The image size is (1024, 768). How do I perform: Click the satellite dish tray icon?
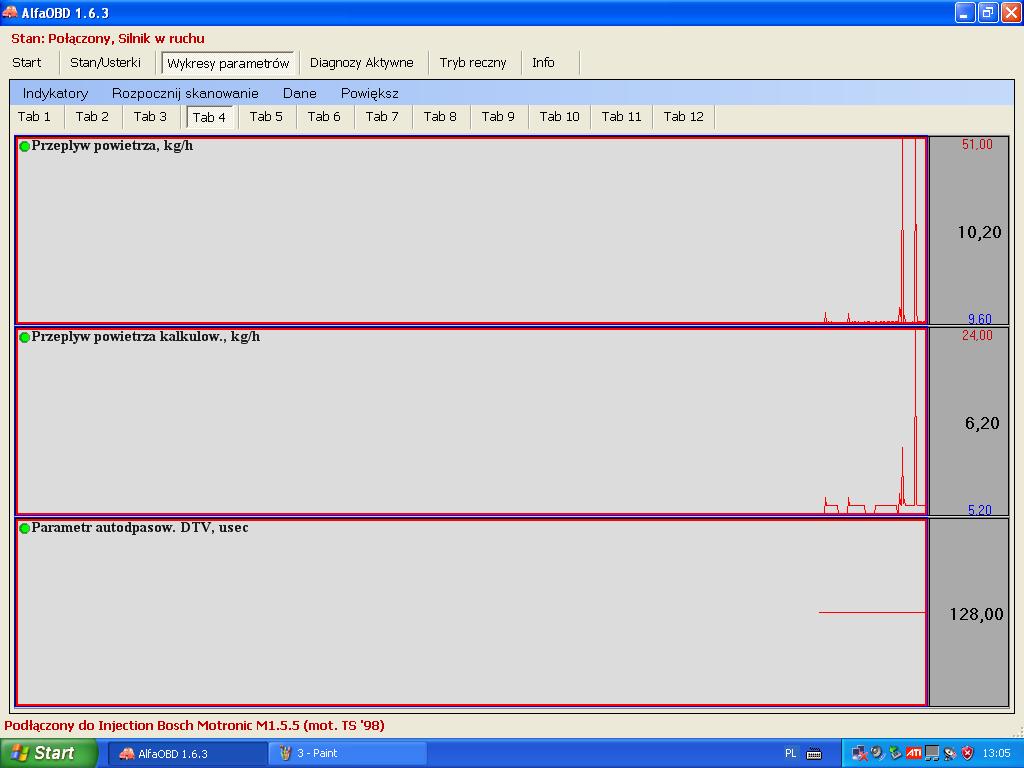(950, 754)
